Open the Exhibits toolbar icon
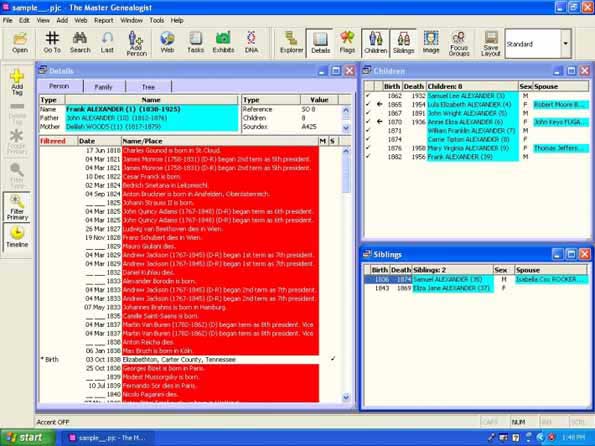 (x=223, y=43)
